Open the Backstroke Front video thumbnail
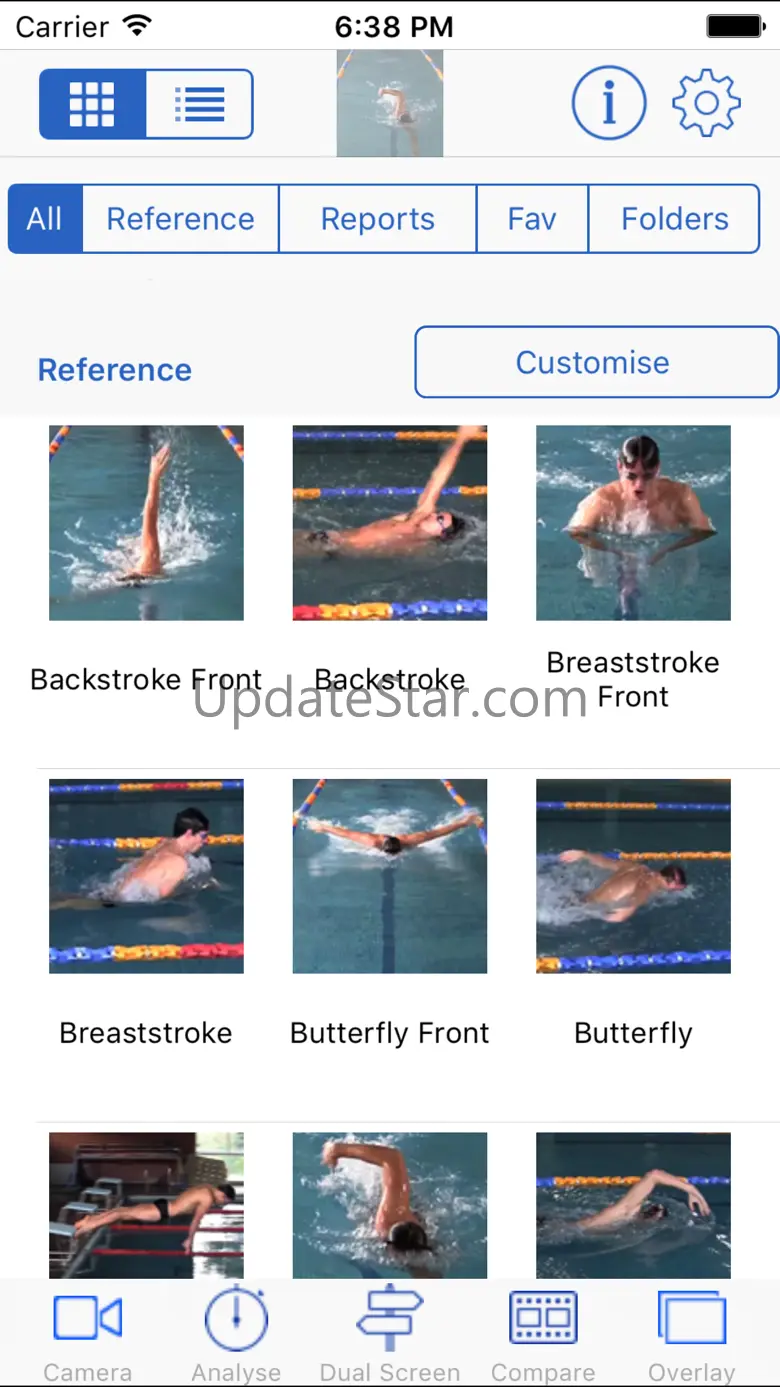 click(x=146, y=523)
